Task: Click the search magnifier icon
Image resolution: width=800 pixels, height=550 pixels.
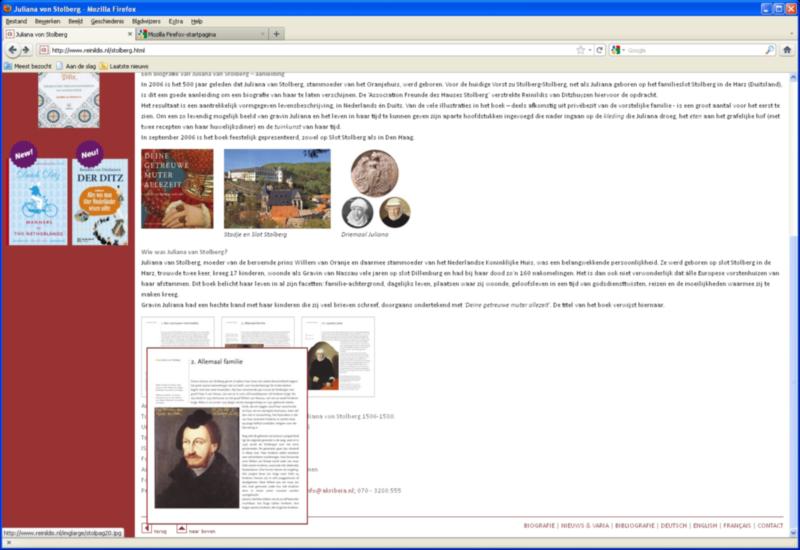Action: coord(769,50)
